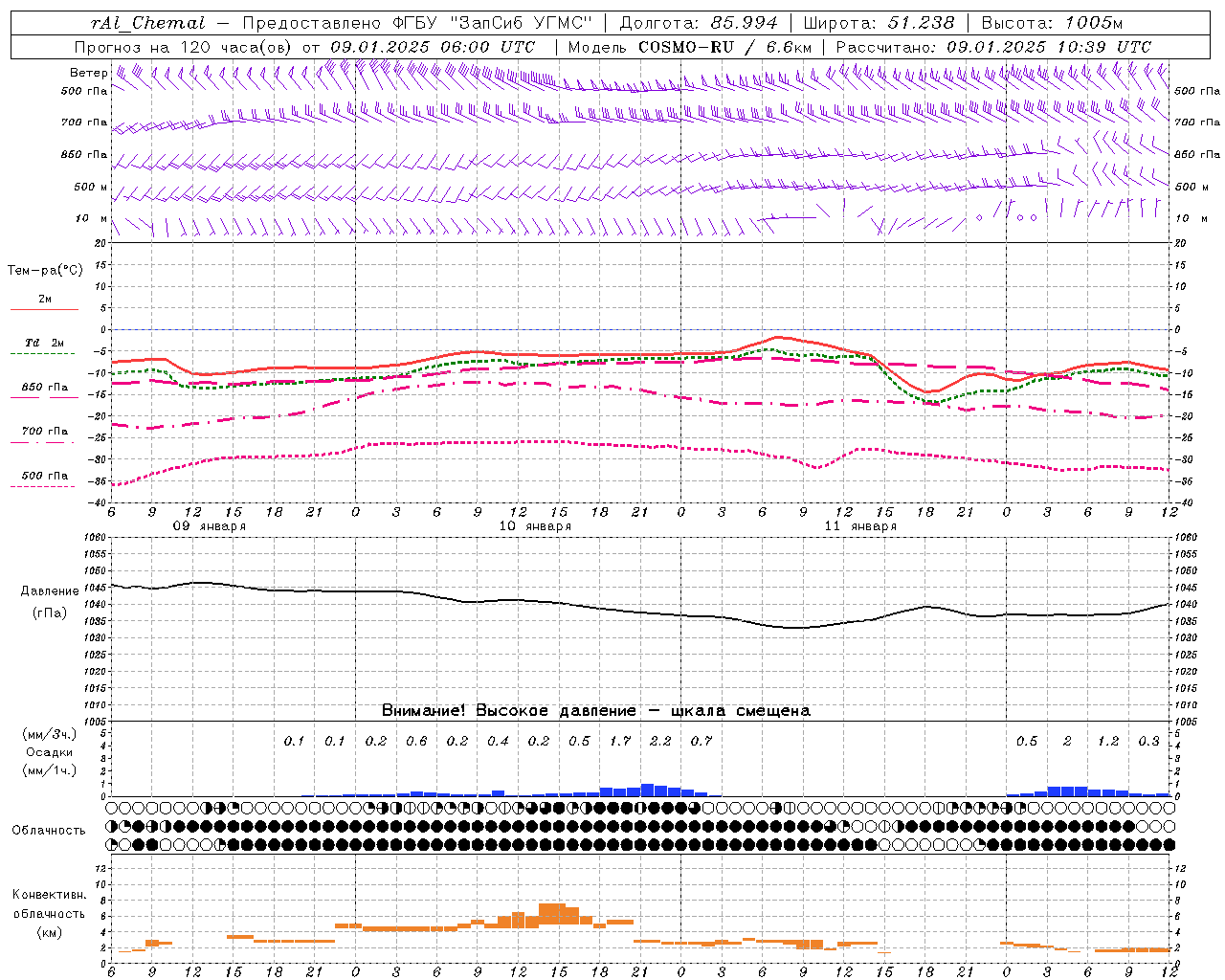The height and width of the screenshot is (980, 1225).
Task: Click the tallest orange convective cloud bar
Action: [x=552, y=914]
